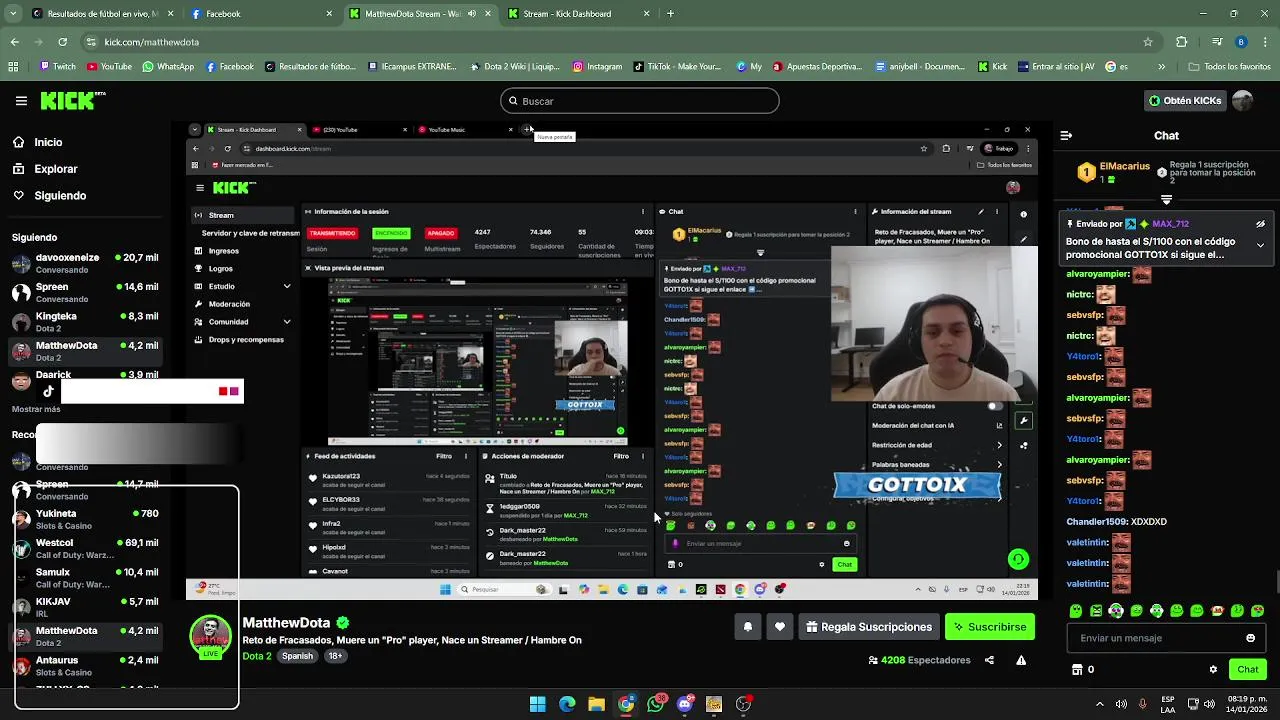Image resolution: width=1280 pixels, height=720 pixels.
Task: Click the MatthewDota LIVE avatar below the video
Action: (210, 637)
